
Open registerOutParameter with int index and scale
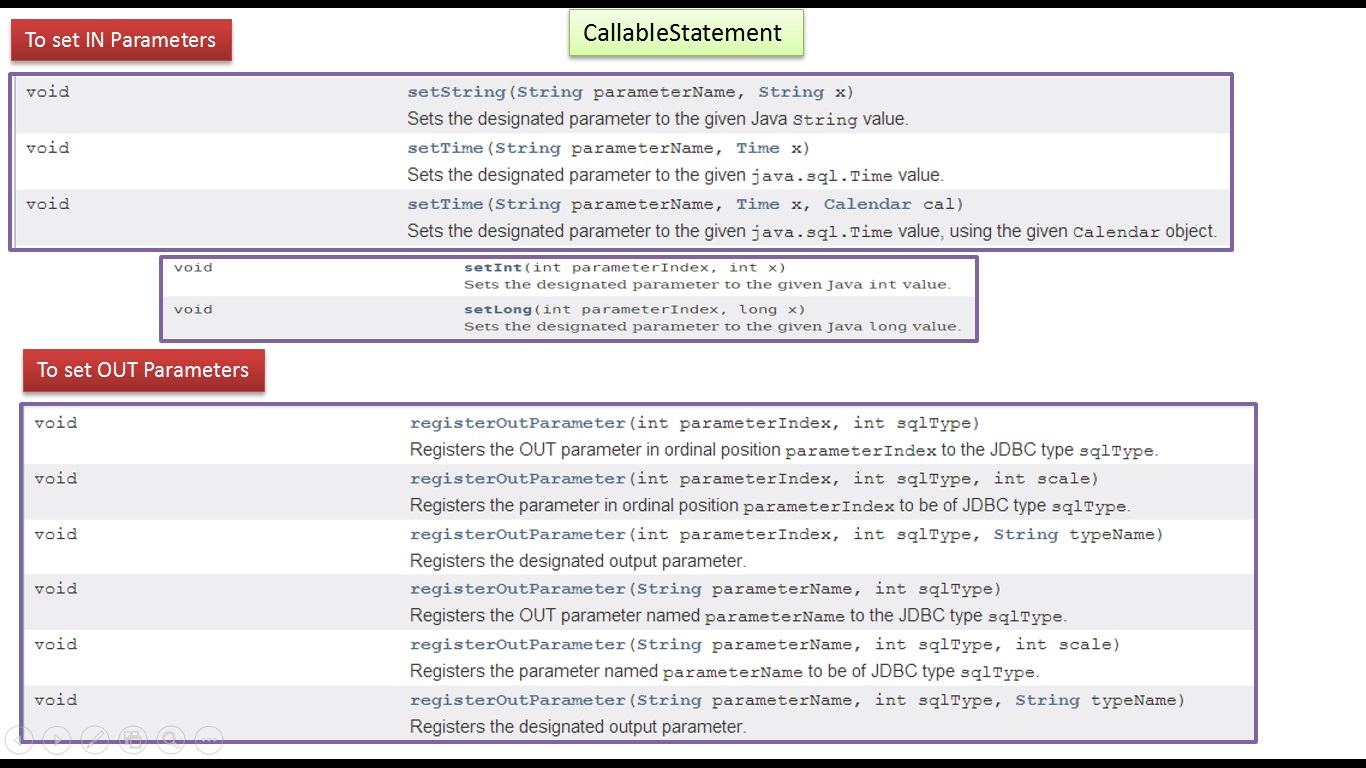[518, 479]
